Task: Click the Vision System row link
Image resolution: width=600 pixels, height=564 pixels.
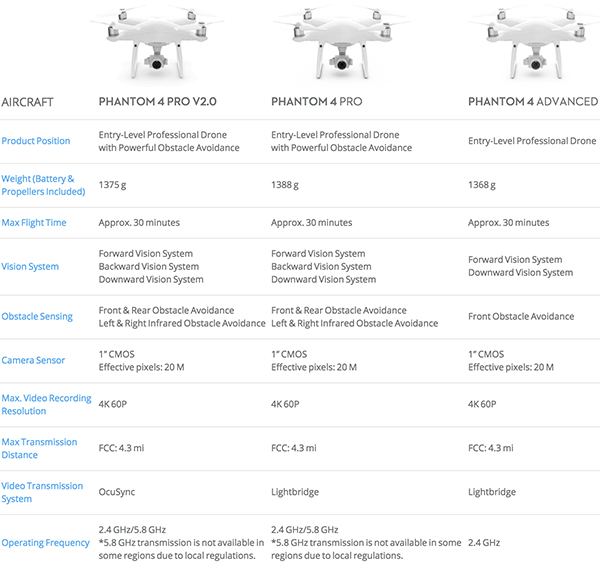Action: coord(30,267)
